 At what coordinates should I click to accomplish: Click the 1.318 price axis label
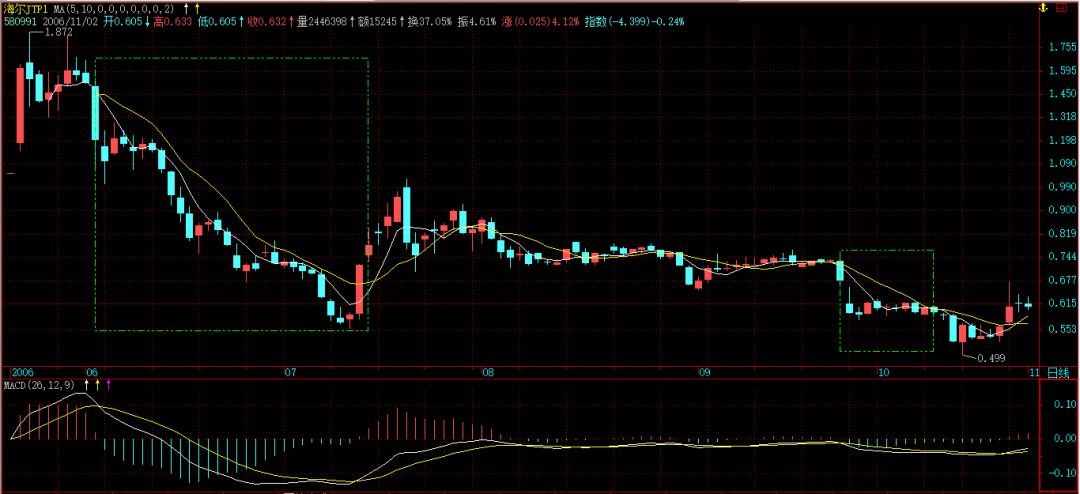tap(1065, 117)
